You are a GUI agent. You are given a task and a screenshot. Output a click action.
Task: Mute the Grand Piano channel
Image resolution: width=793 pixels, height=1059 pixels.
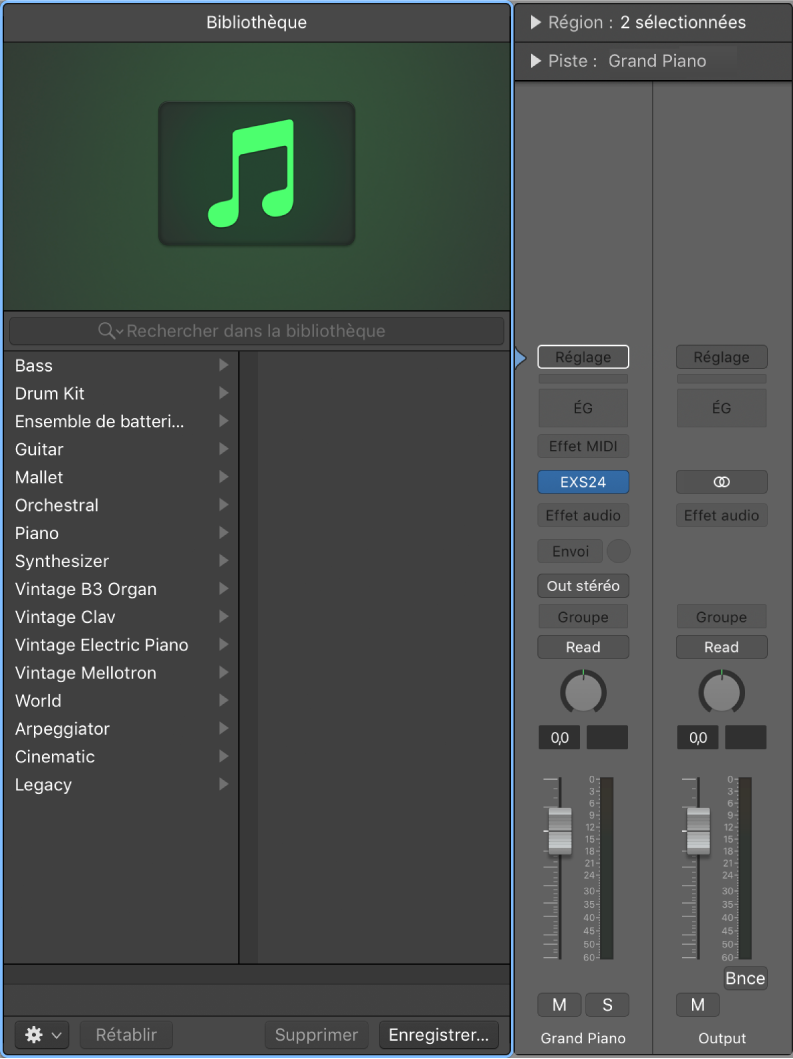(x=559, y=1005)
